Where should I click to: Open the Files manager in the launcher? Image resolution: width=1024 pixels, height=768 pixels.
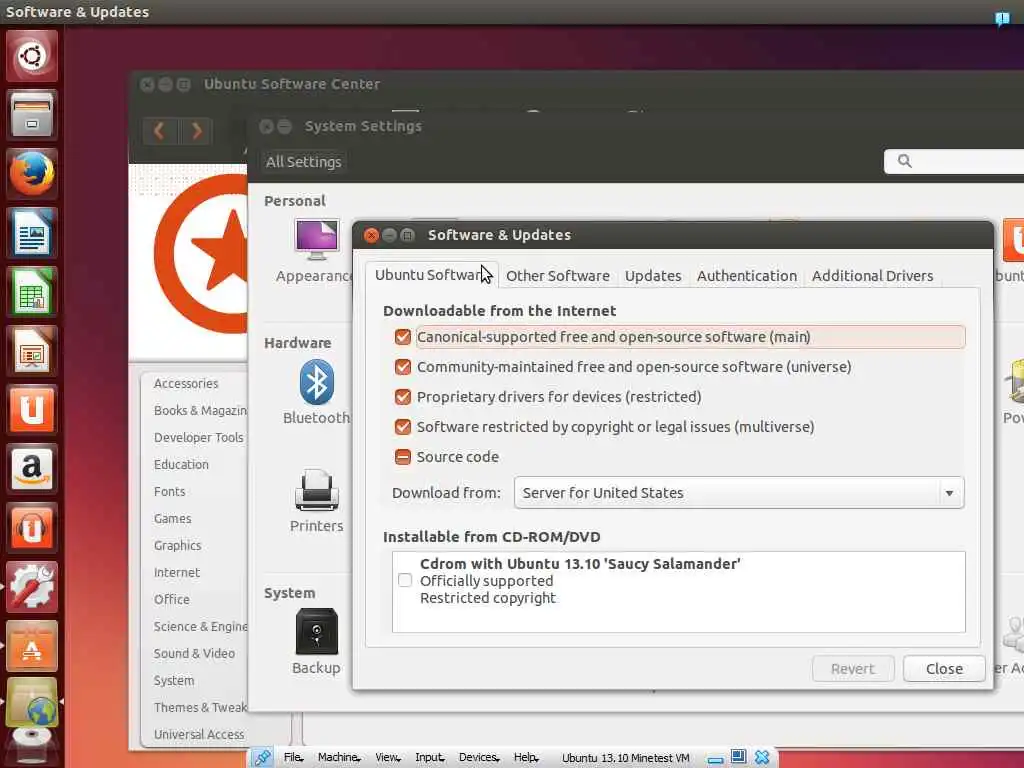[x=31, y=115]
